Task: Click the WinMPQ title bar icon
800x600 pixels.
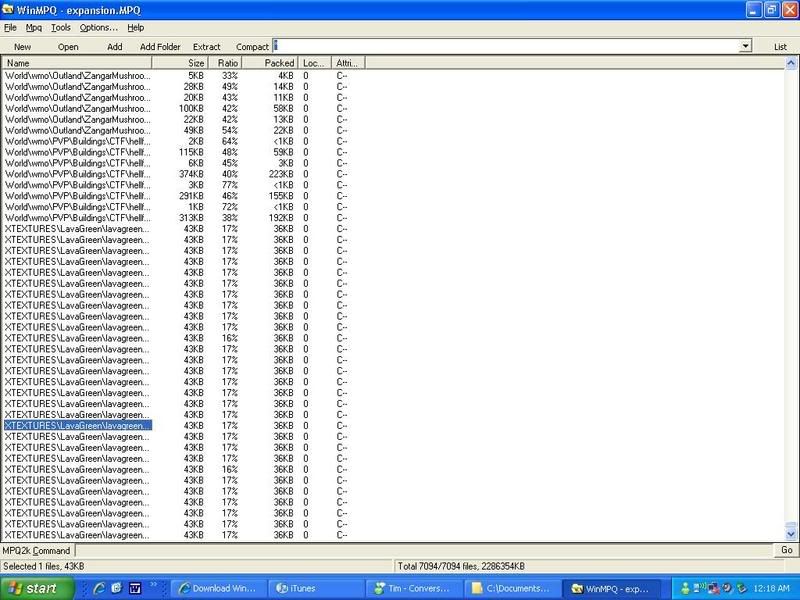Action: [x=8, y=9]
